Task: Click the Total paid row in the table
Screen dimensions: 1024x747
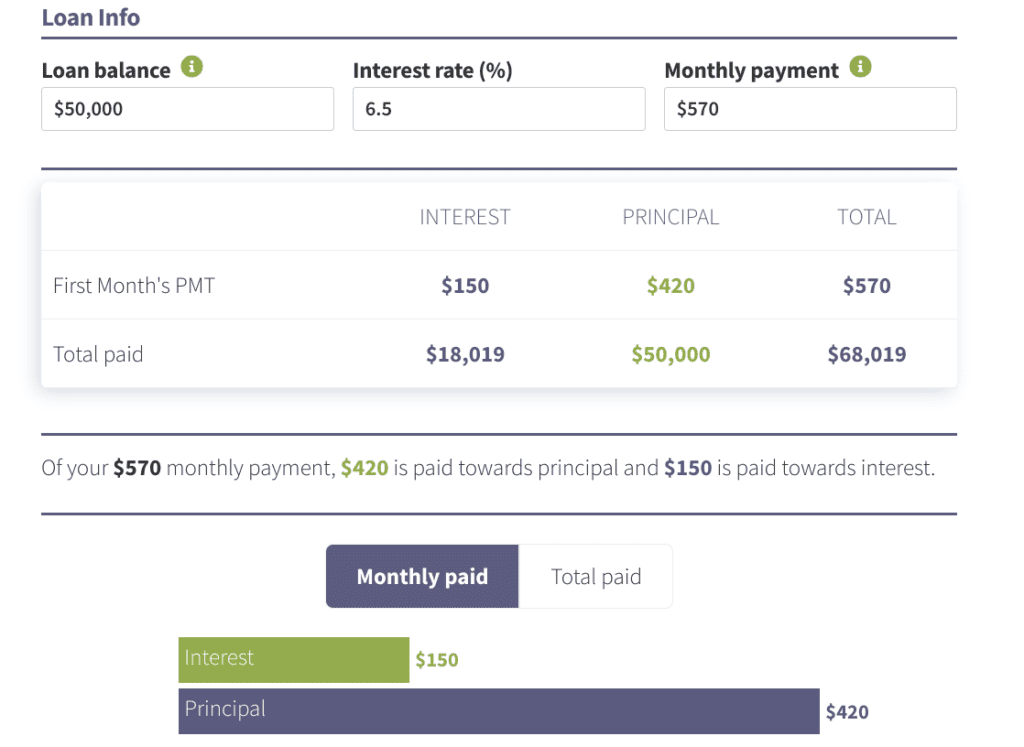Action: (98, 353)
